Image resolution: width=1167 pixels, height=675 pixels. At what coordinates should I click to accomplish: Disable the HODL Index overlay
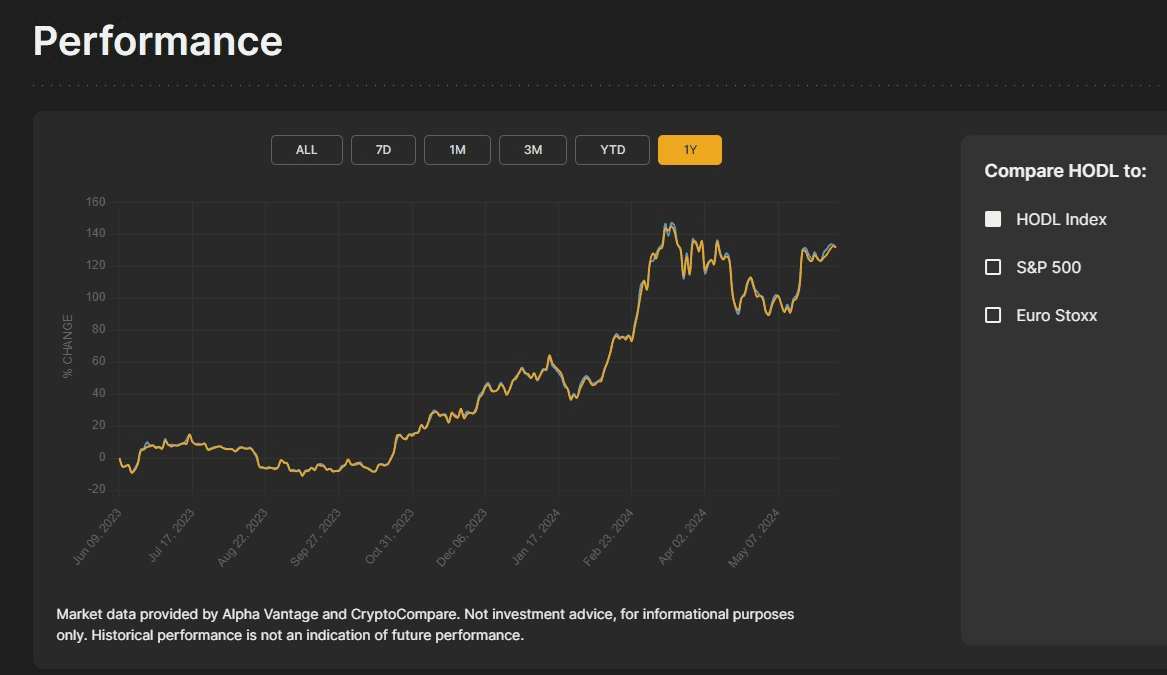tap(992, 218)
